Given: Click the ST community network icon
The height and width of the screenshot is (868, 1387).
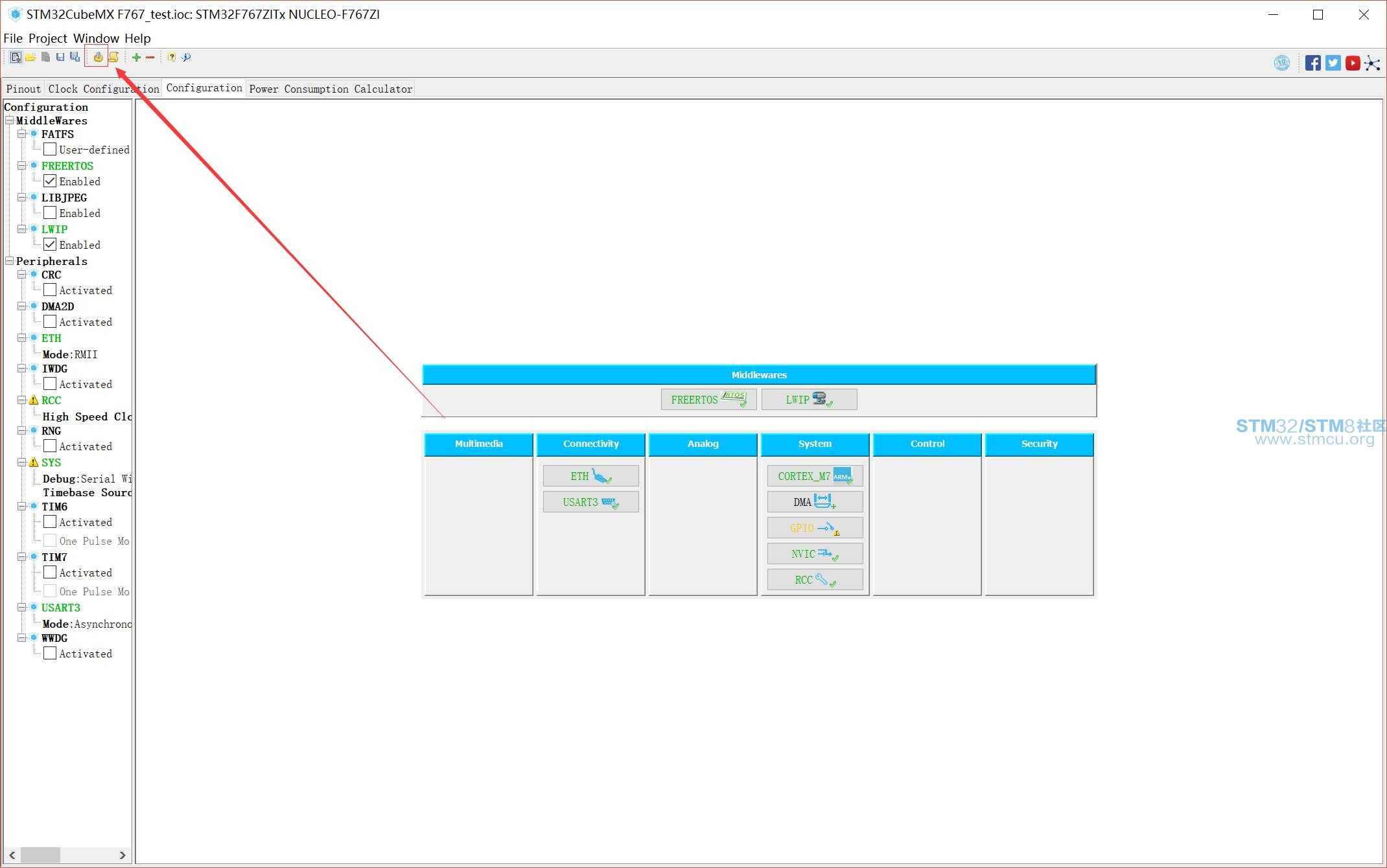Looking at the screenshot, I should (x=1372, y=63).
